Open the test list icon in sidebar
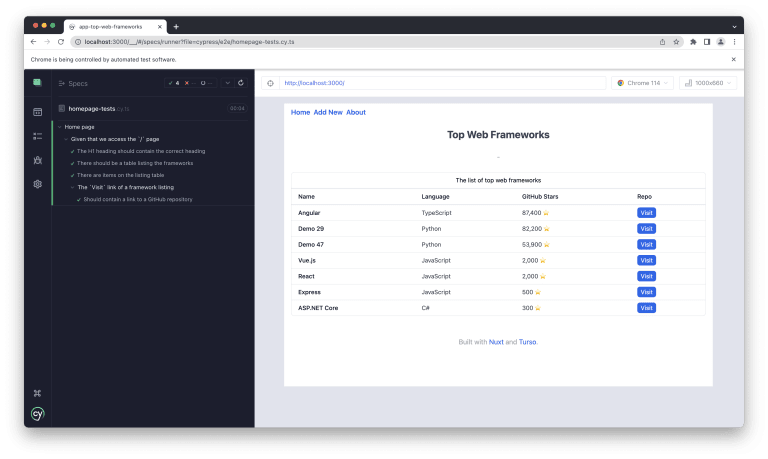The image size is (768, 459). pyautogui.click(x=37, y=136)
